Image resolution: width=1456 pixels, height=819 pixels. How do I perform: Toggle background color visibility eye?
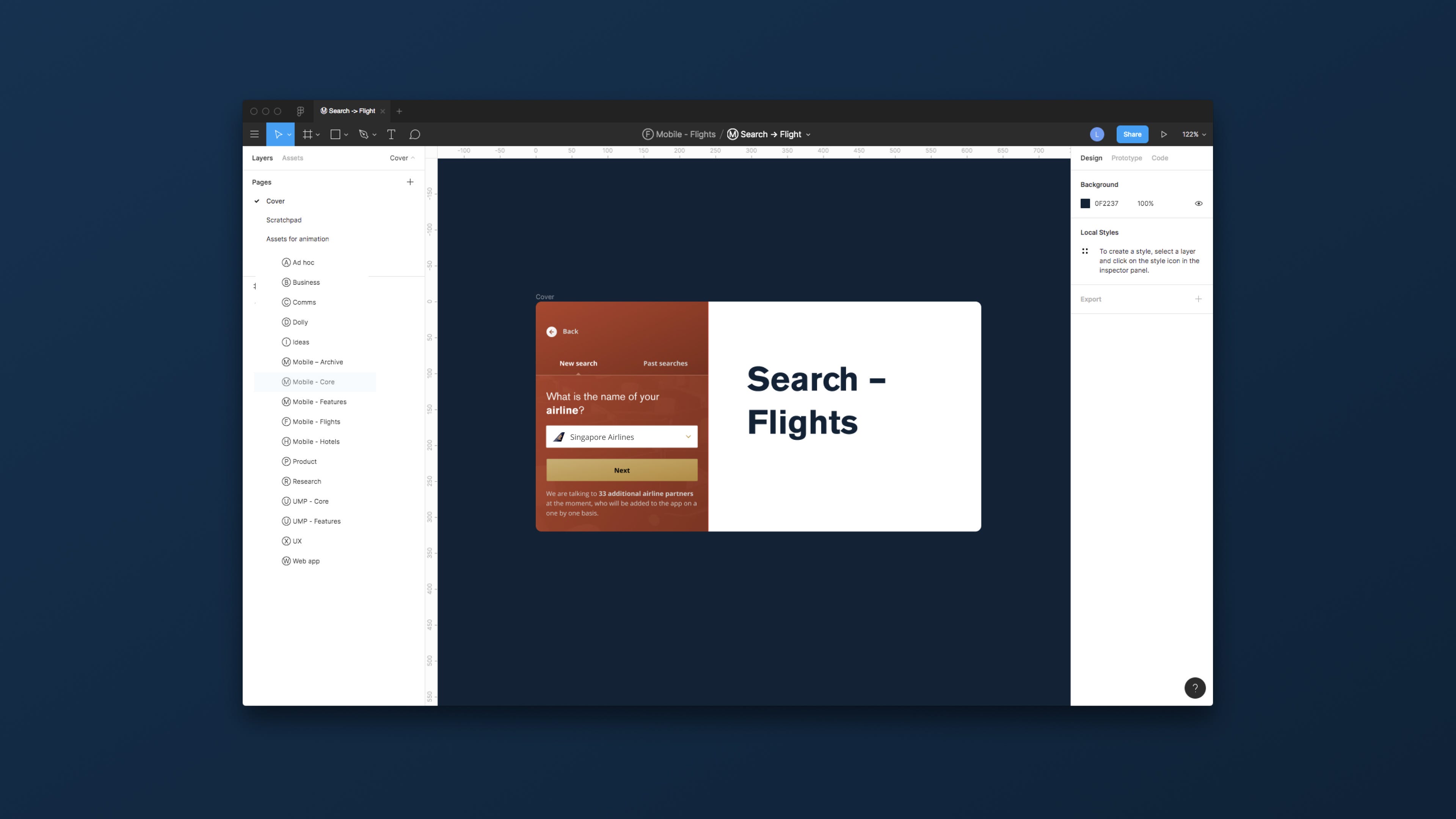(x=1198, y=204)
